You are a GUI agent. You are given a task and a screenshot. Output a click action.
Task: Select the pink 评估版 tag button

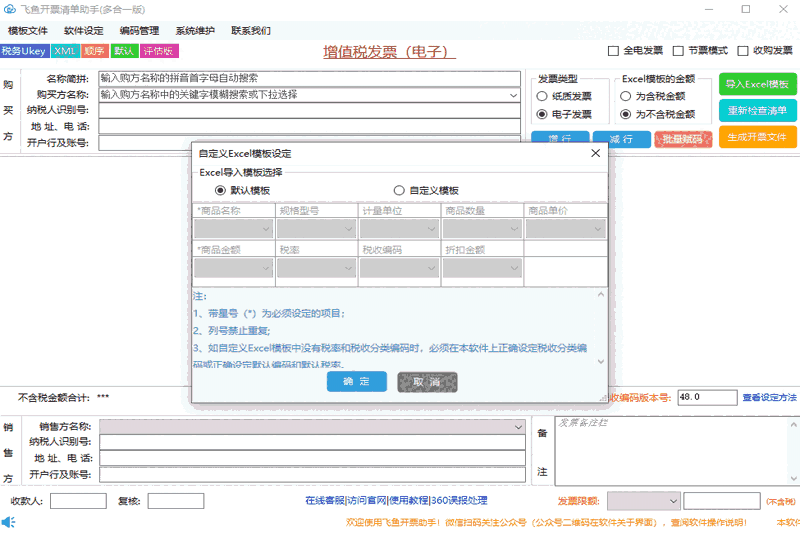pyautogui.click(x=159, y=51)
